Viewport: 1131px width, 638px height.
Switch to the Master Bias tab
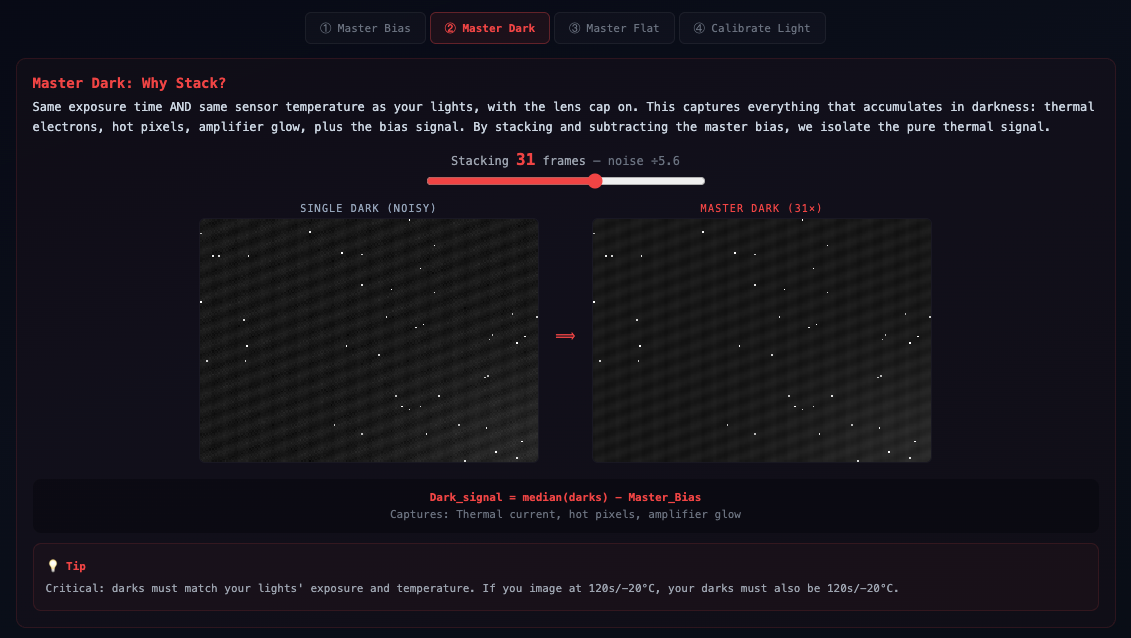coord(365,27)
